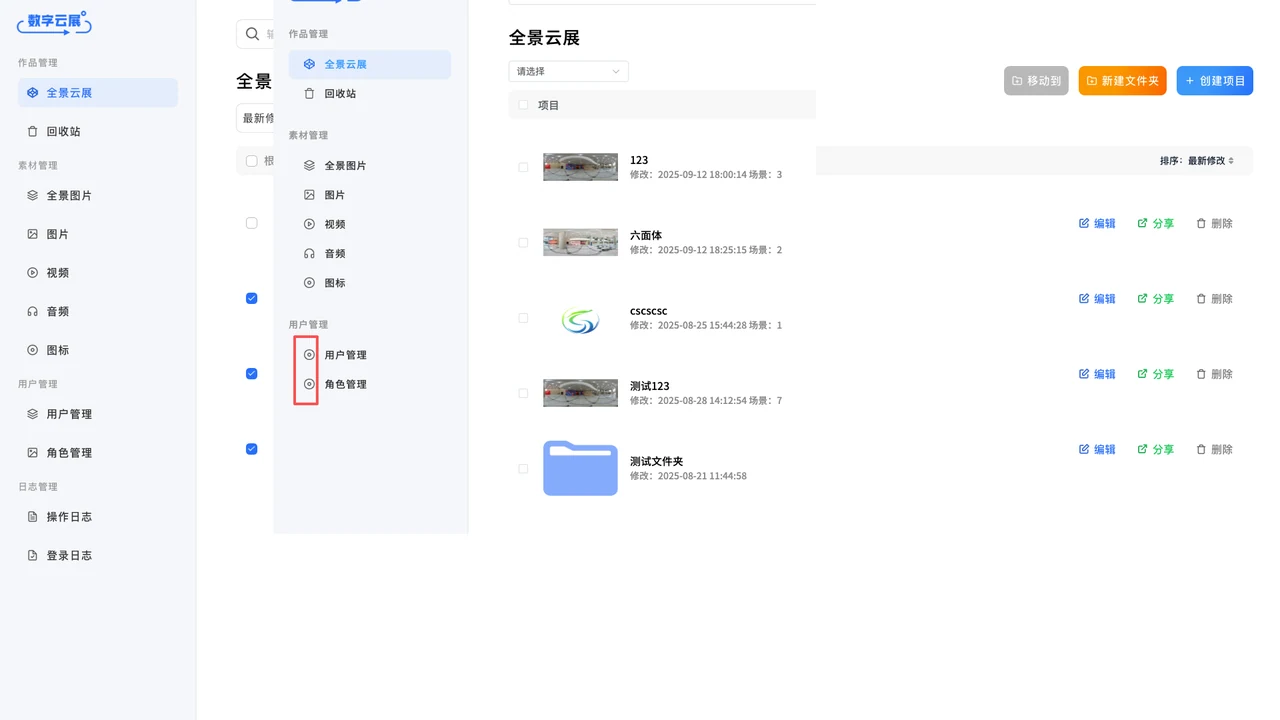Screen dimensions: 1280x720
Task: Click the topmost 编辑 link
Action: tap(1097, 224)
